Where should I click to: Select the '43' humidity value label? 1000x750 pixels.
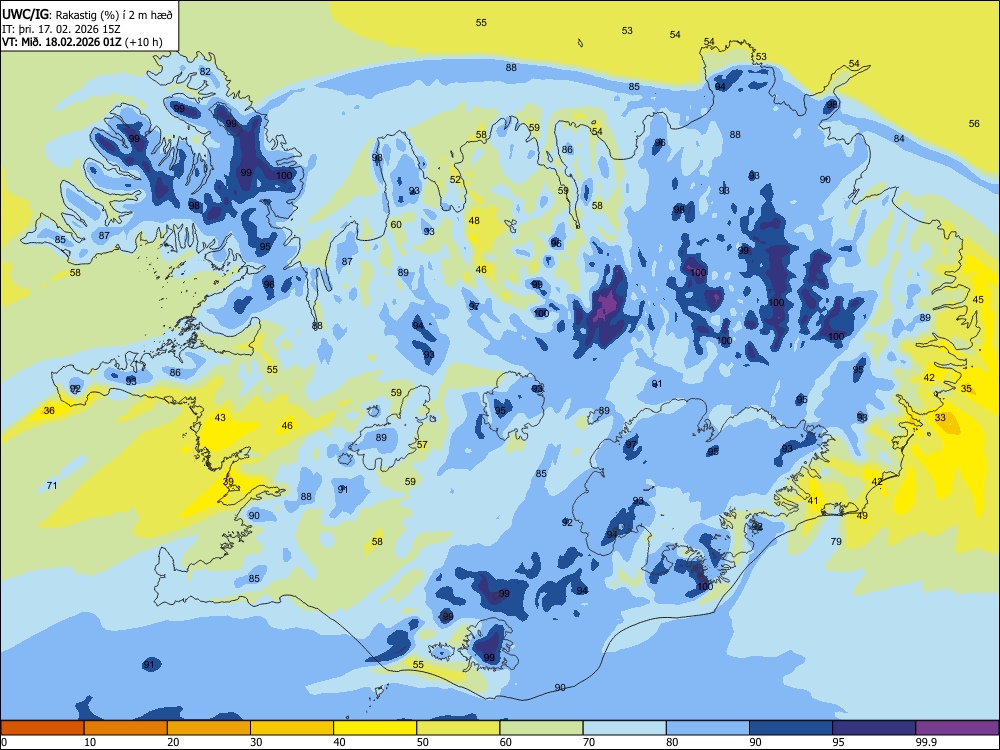[x=220, y=418]
